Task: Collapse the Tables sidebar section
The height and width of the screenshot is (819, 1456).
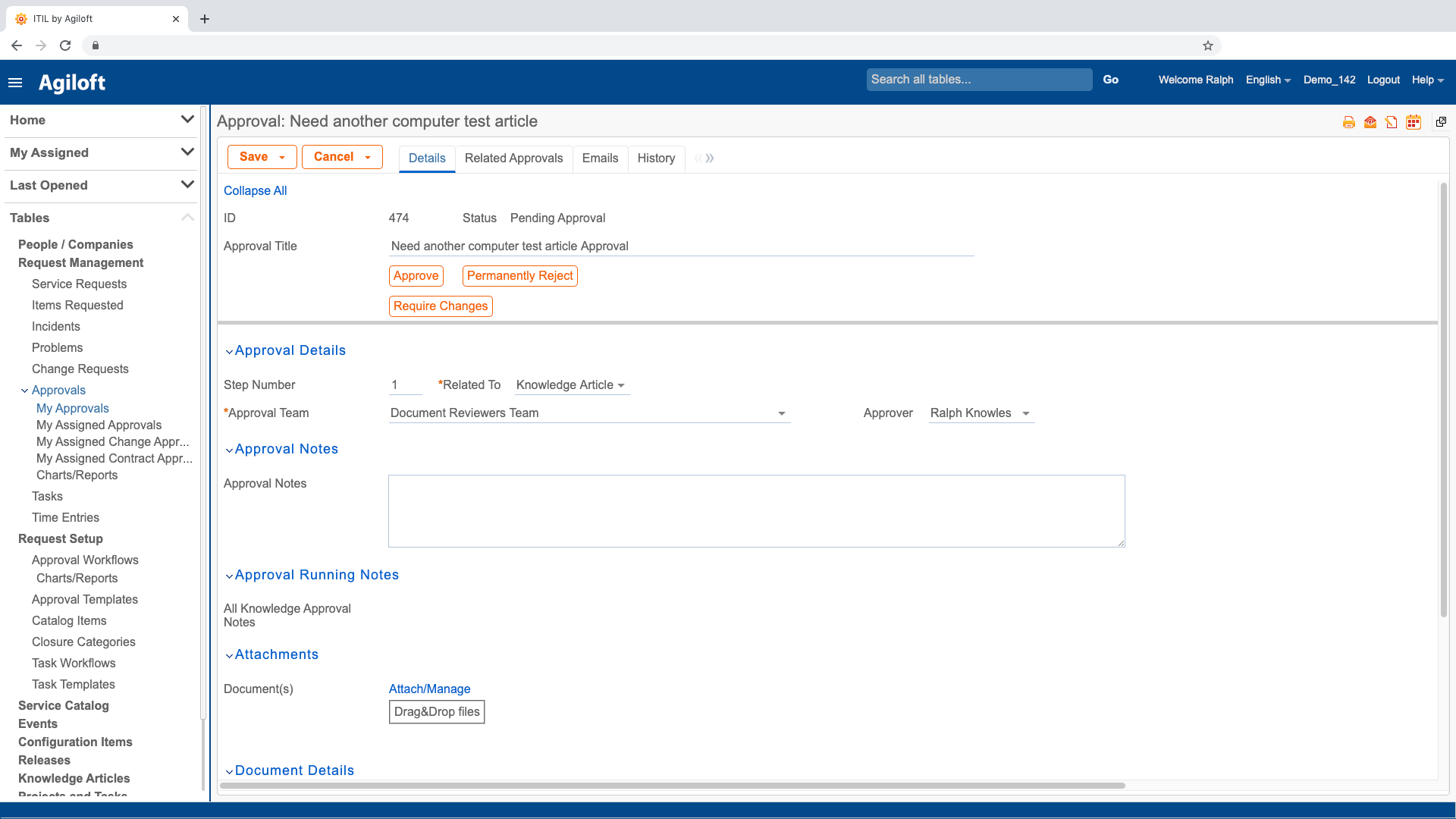Action: coord(187,218)
